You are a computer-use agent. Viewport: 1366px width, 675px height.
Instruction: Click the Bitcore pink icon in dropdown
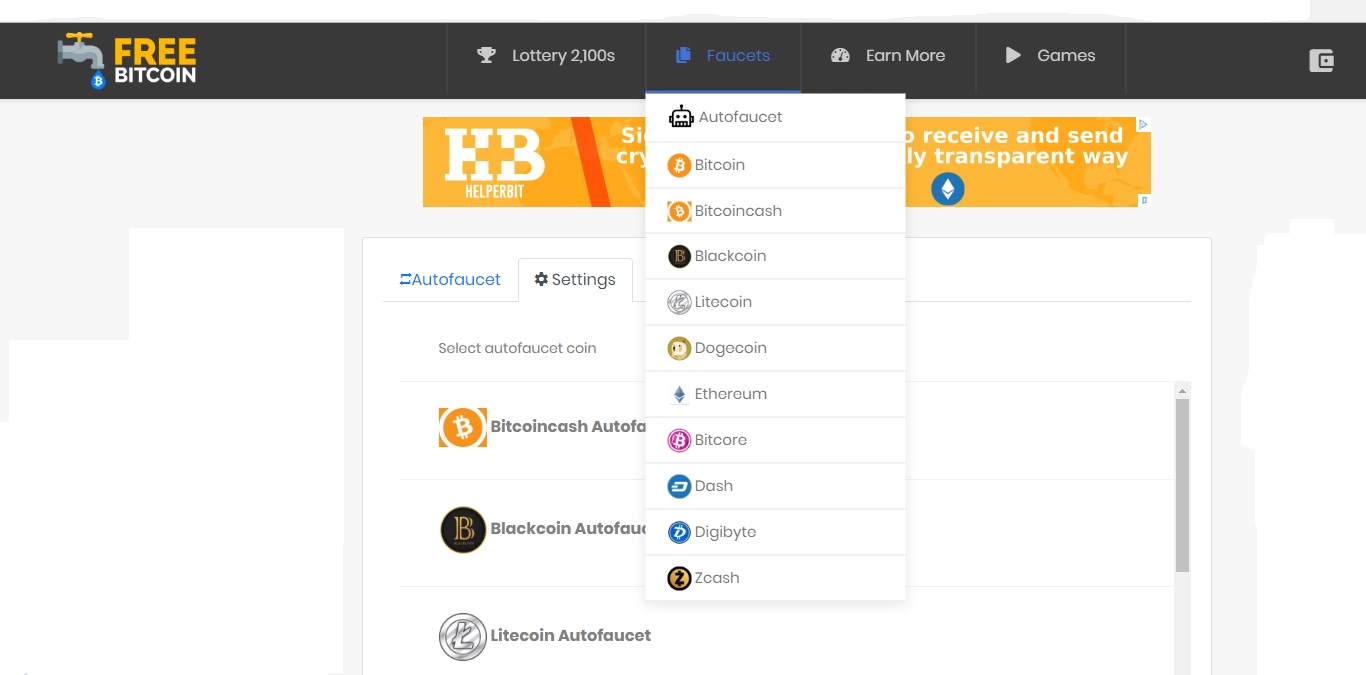coord(679,440)
